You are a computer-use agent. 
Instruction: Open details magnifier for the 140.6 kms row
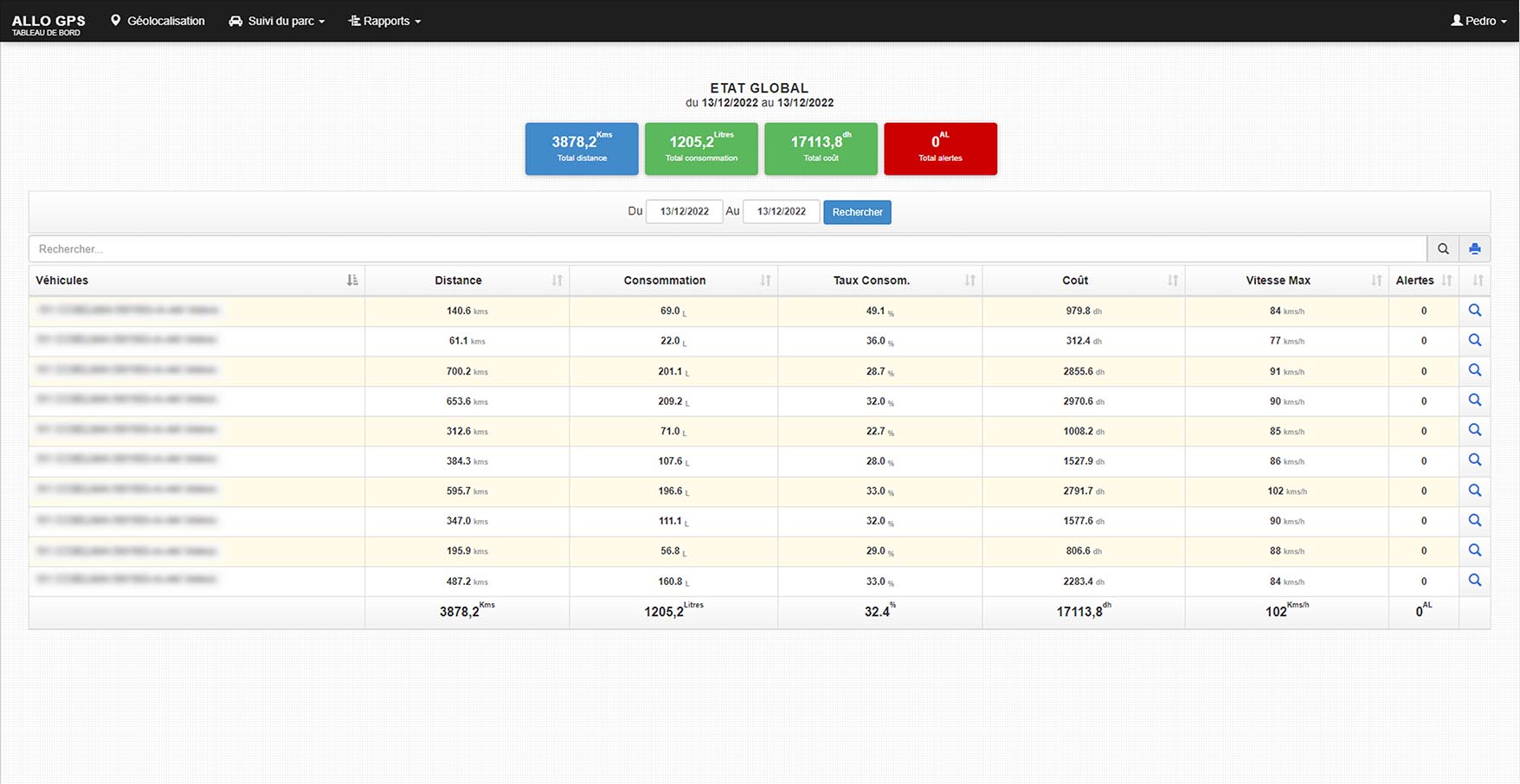(1475, 311)
